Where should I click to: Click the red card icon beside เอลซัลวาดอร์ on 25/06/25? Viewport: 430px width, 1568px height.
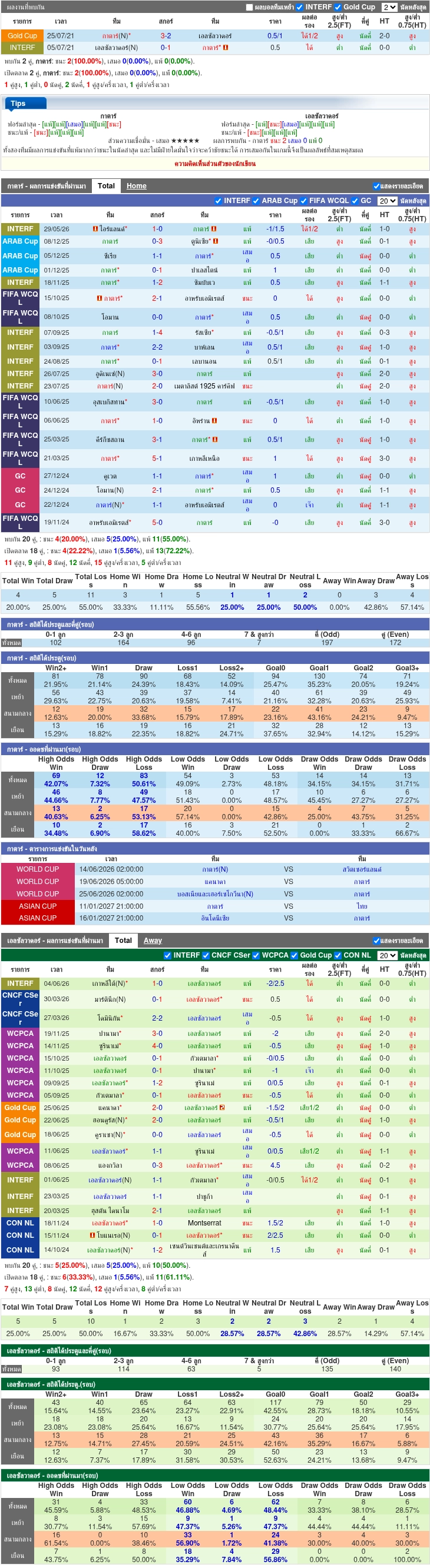click(222, 1107)
